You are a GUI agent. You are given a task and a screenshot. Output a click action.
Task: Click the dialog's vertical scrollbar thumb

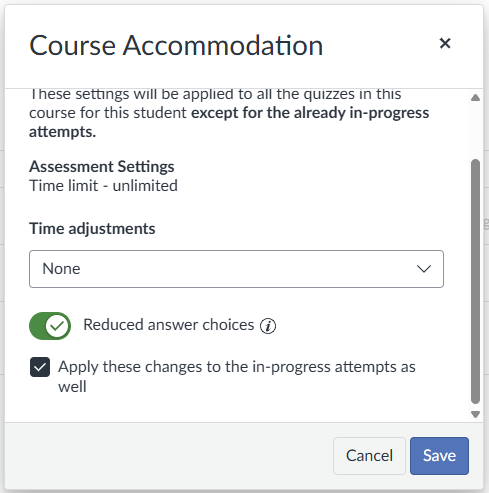tap(475, 282)
